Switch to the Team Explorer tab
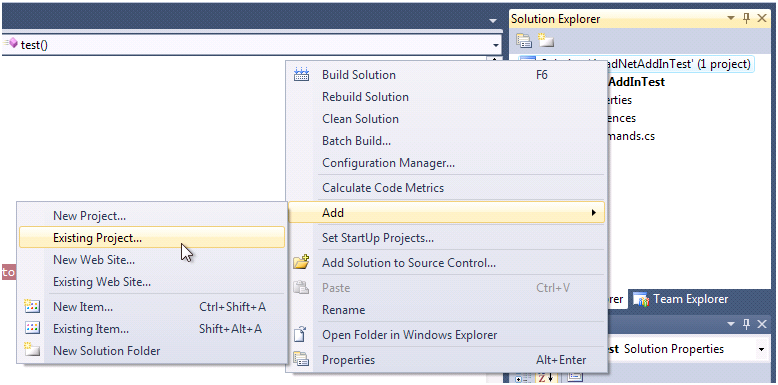The image size is (778, 385). pos(681,299)
